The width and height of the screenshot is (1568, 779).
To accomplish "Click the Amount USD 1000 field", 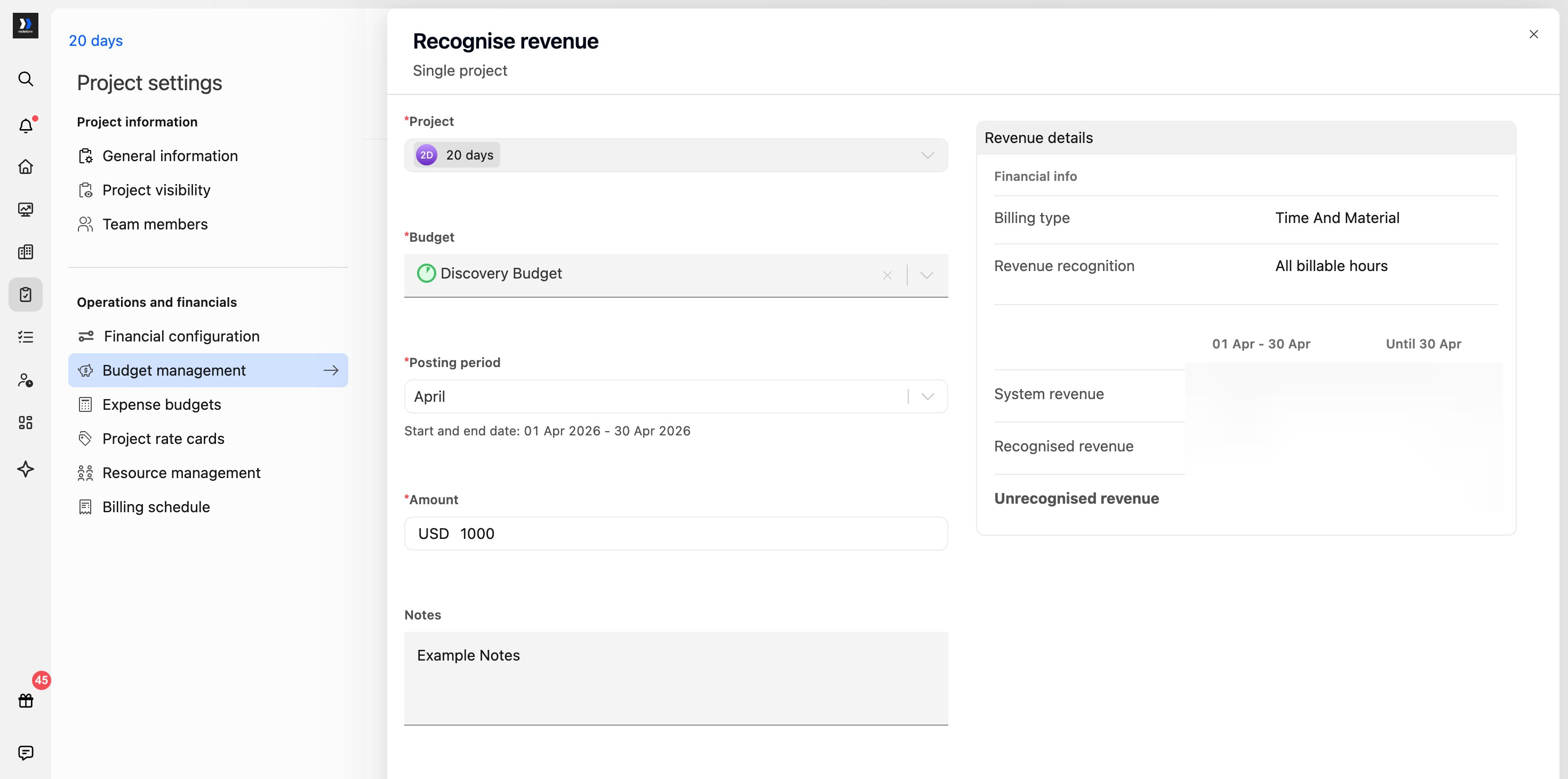I will click(x=676, y=534).
